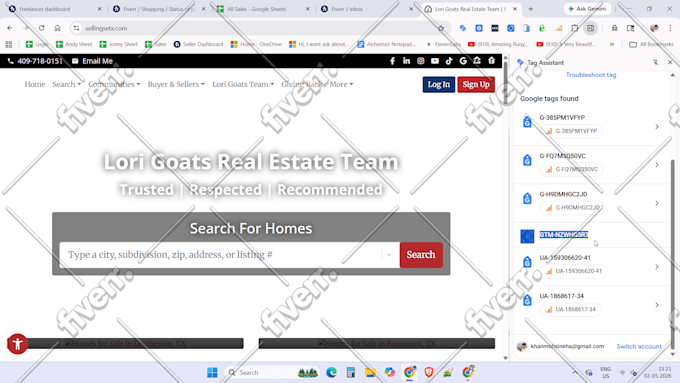680x383 pixels.
Task: Open the Giving Back nav item
Action: click(302, 84)
